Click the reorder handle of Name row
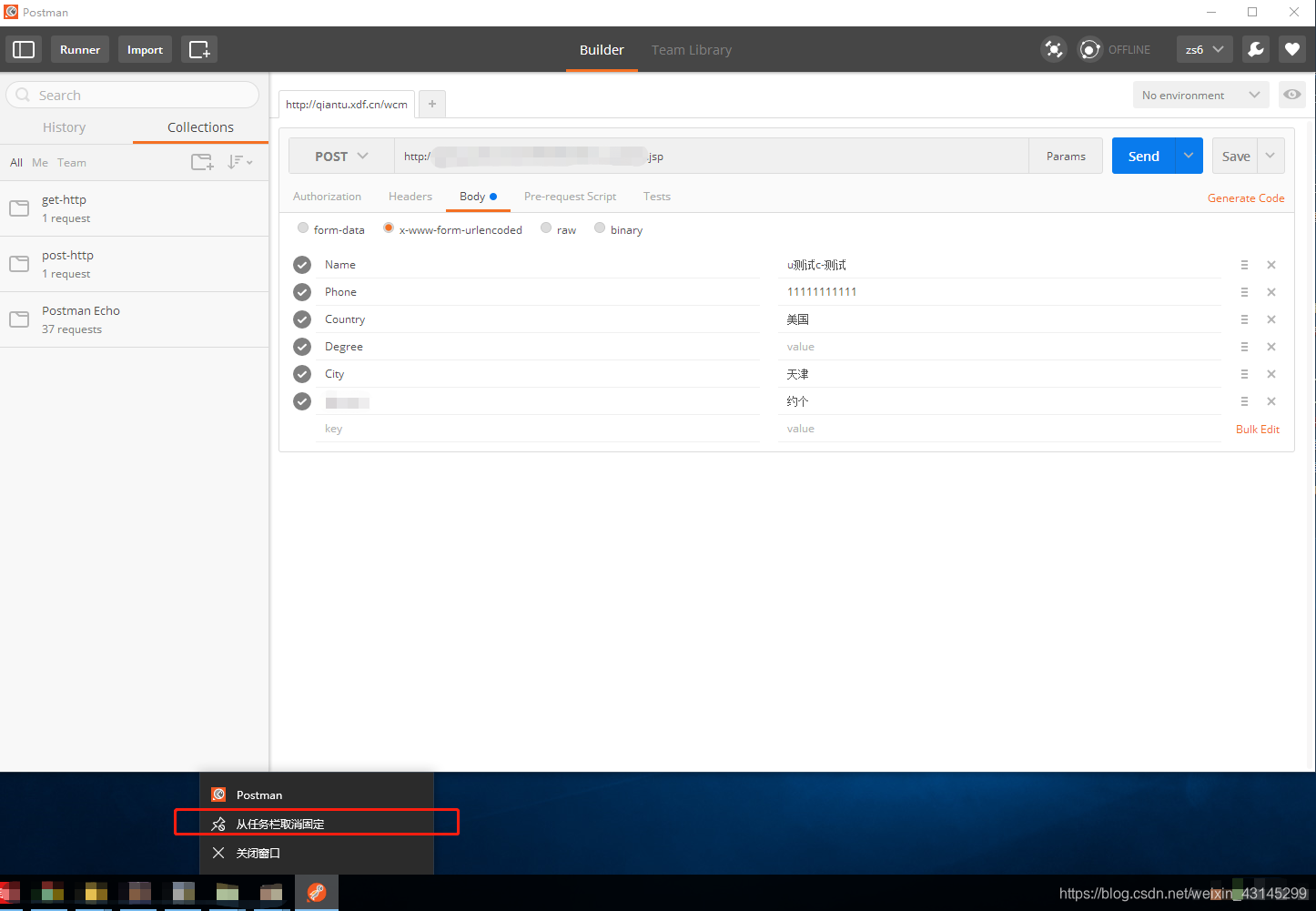This screenshot has height=911, width=1316. [x=1244, y=265]
